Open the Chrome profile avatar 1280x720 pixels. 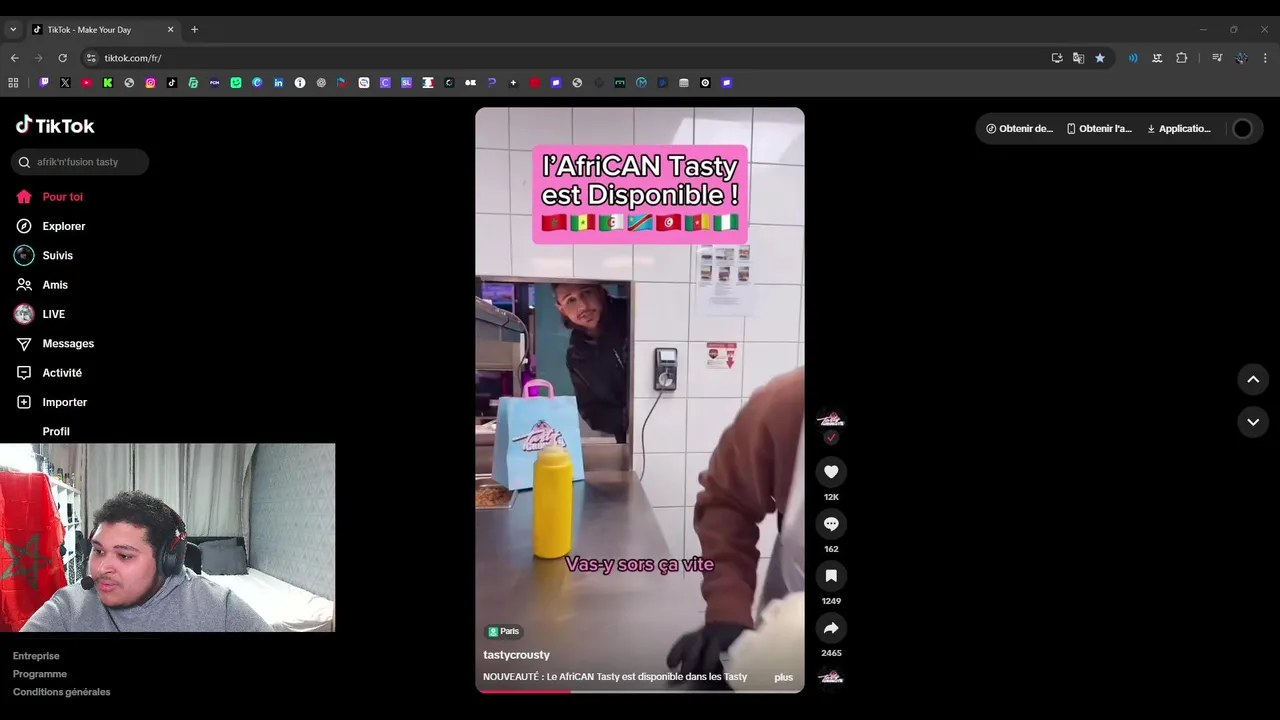click(1241, 58)
